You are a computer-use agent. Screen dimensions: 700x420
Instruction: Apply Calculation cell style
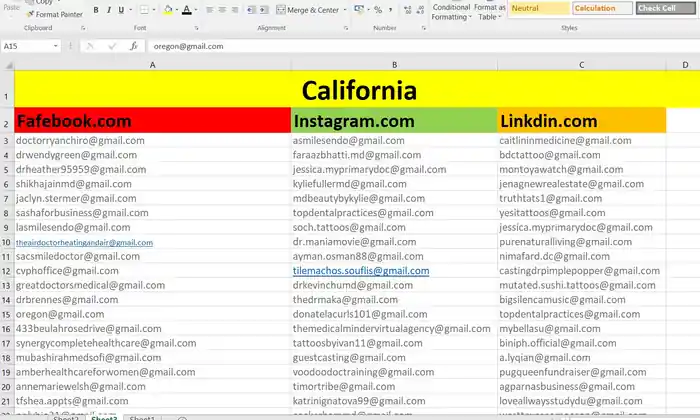click(602, 8)
